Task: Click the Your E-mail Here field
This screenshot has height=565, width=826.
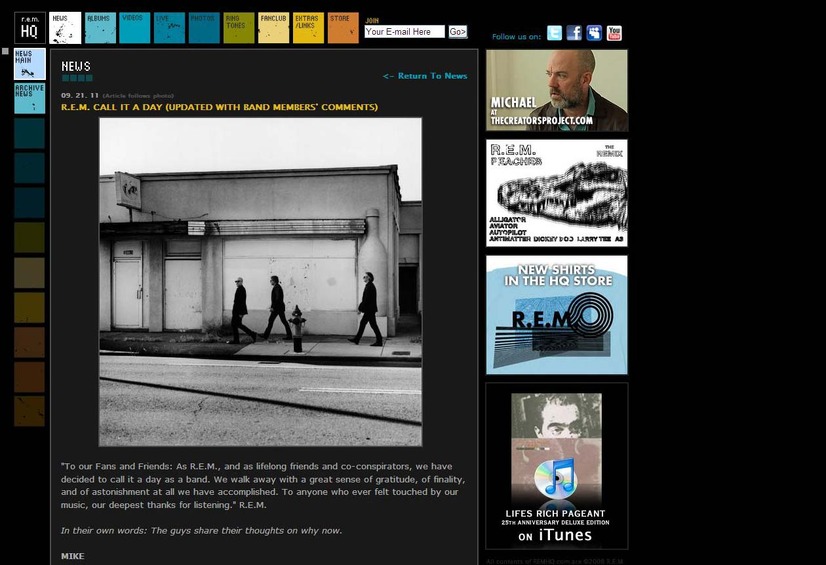Action: [x=405, y=32]
